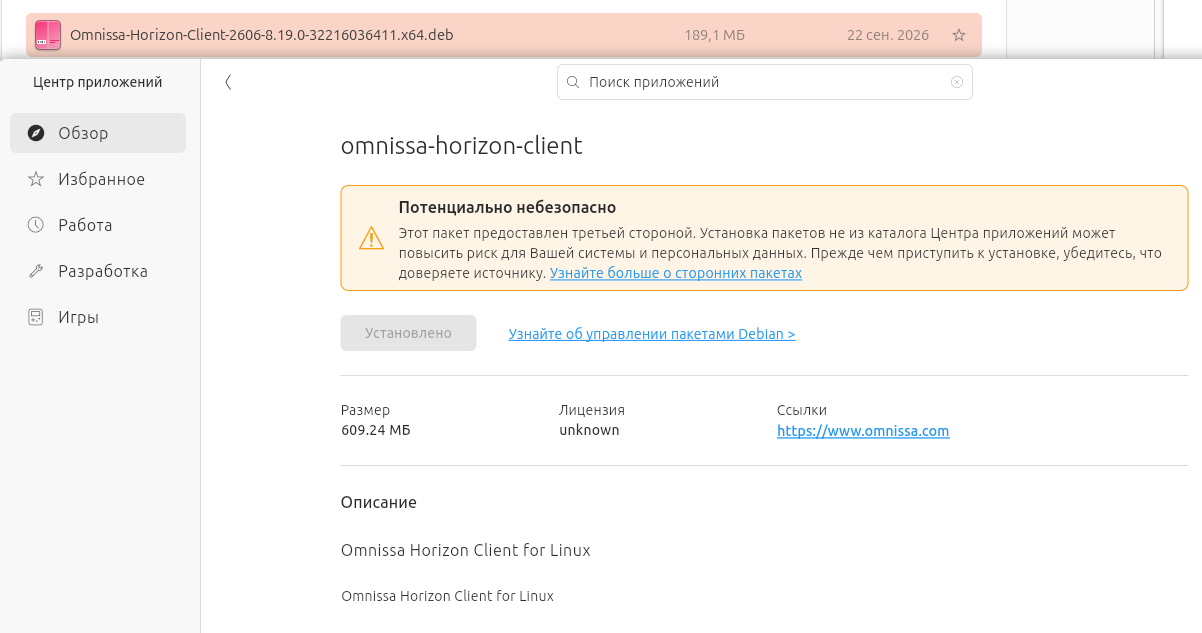Clear the app search field
This screenshot has height=633, width=1202.
[957, 82]
